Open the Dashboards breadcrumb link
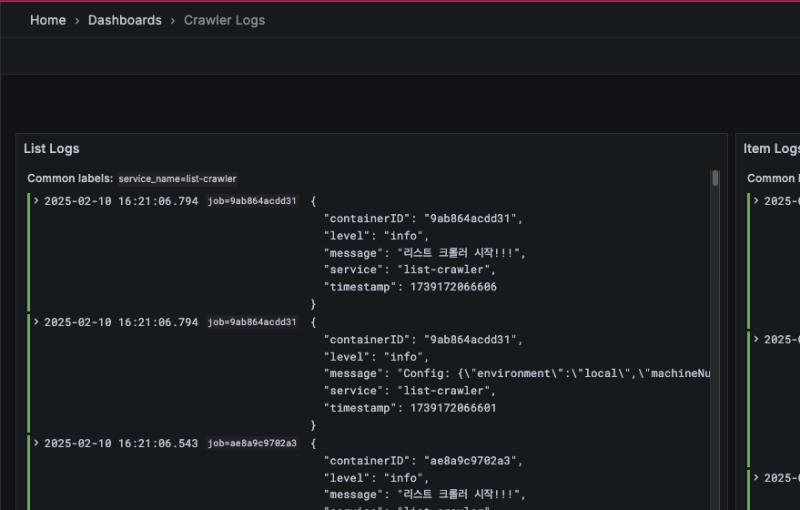 (124, 20)
